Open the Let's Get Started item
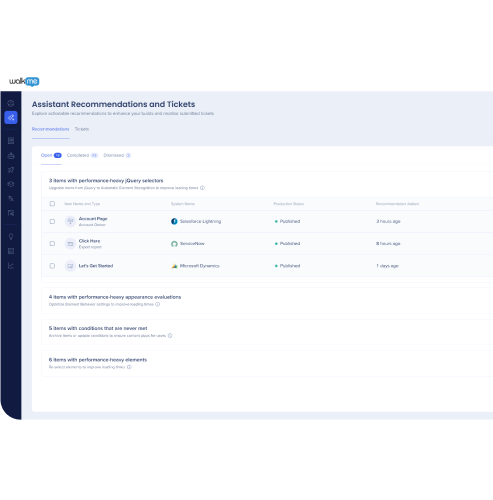This screenshot has height=500, width=493. [96, 266]
